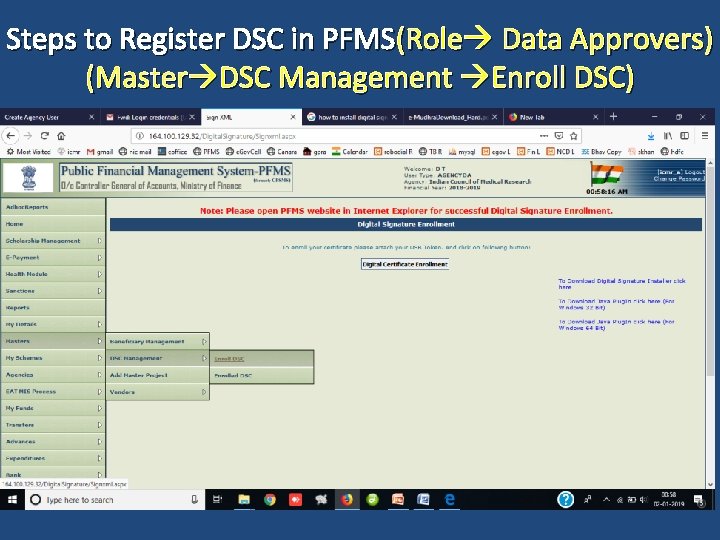Select Add Master Project item

158,375
